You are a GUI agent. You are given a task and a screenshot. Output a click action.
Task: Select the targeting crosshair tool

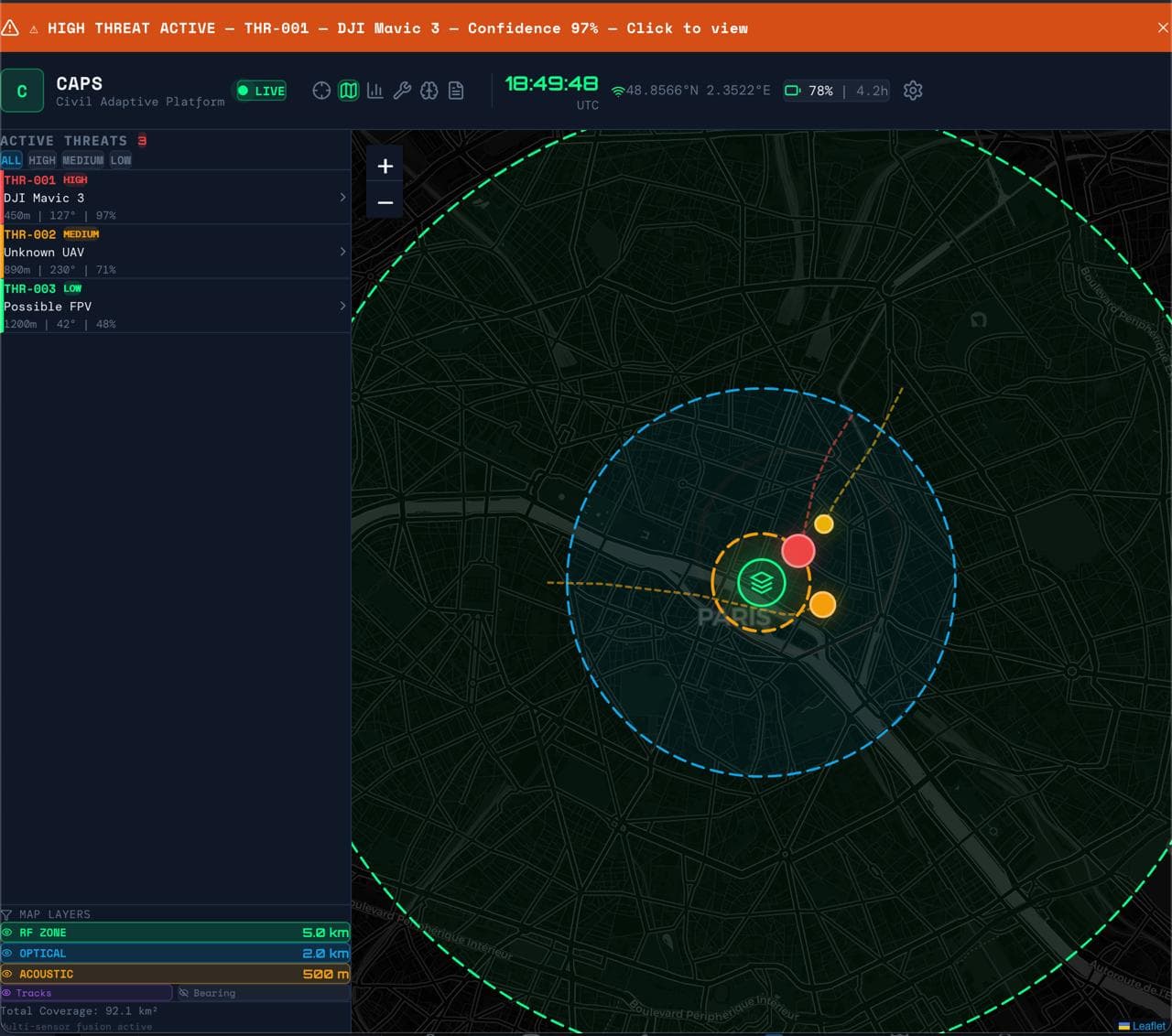[320, 91]
